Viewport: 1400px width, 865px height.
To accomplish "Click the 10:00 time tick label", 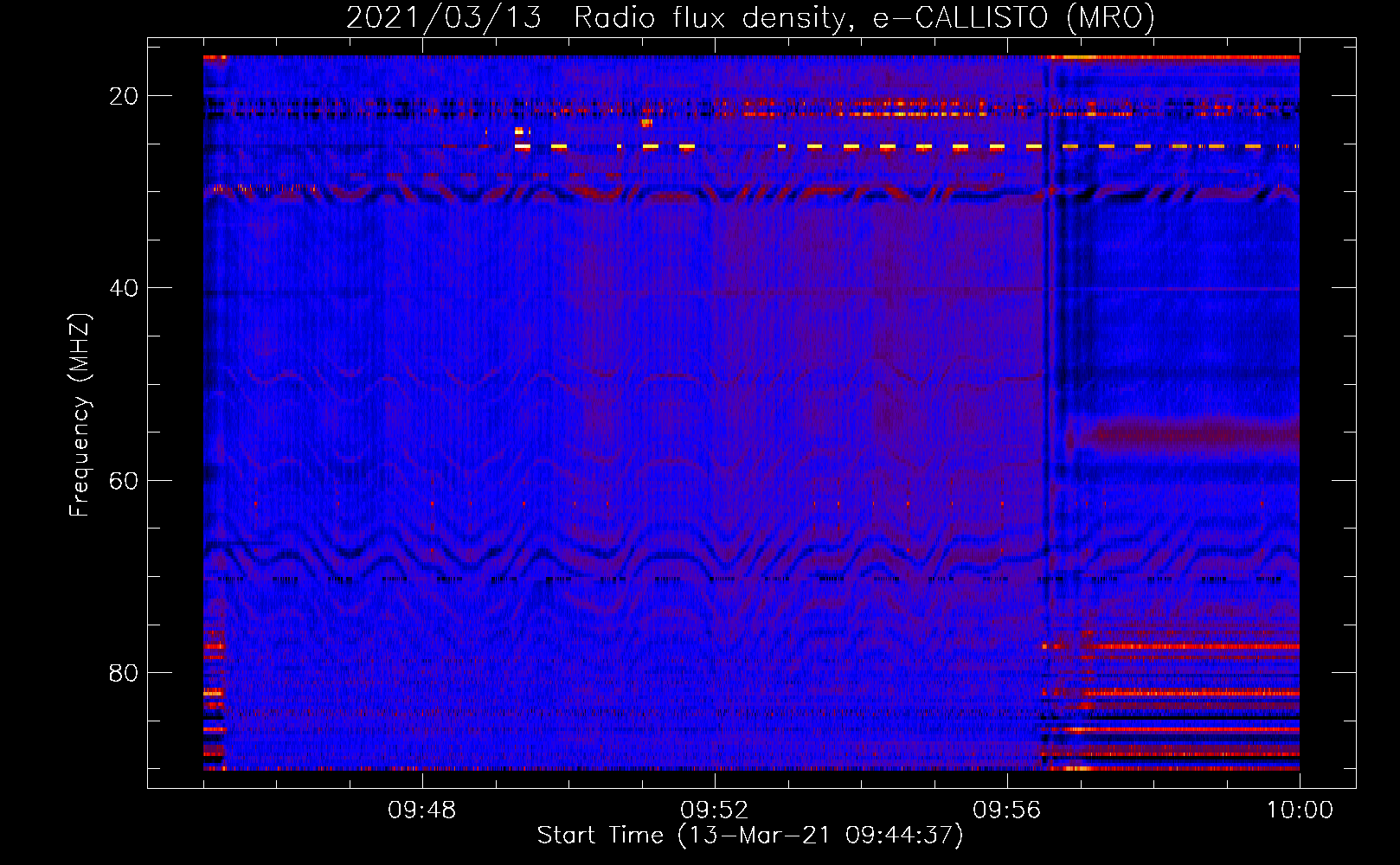I will (x=1300, y=811).
